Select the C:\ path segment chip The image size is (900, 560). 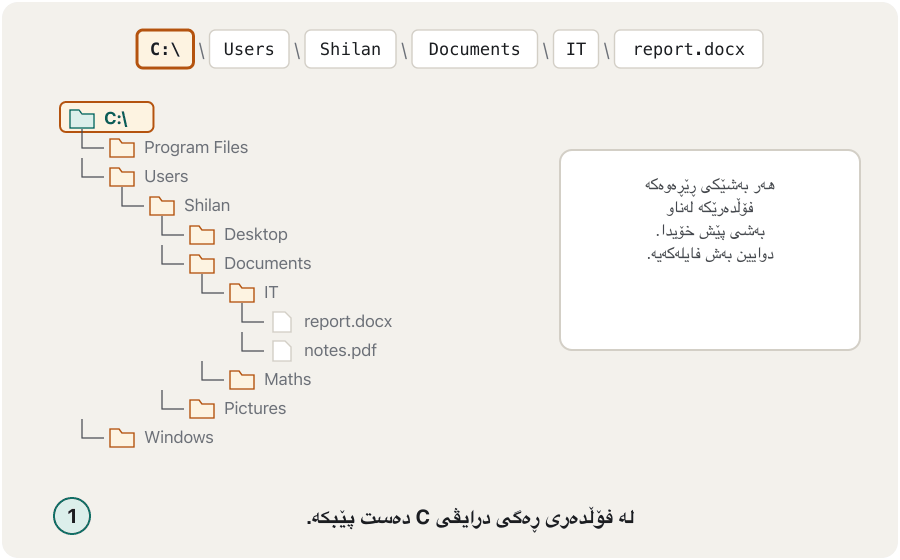pyautogui.click(x=165, y=49)
